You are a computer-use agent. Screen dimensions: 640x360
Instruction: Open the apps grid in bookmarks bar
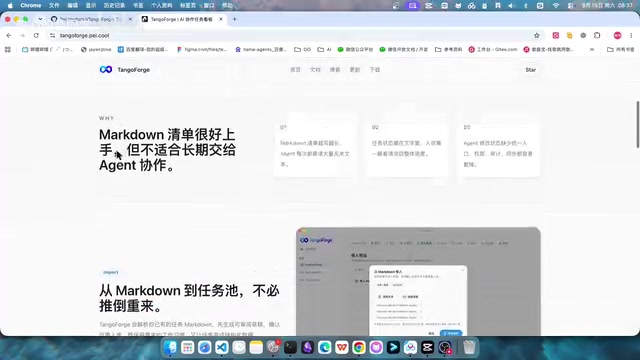[x=7, y=49]
